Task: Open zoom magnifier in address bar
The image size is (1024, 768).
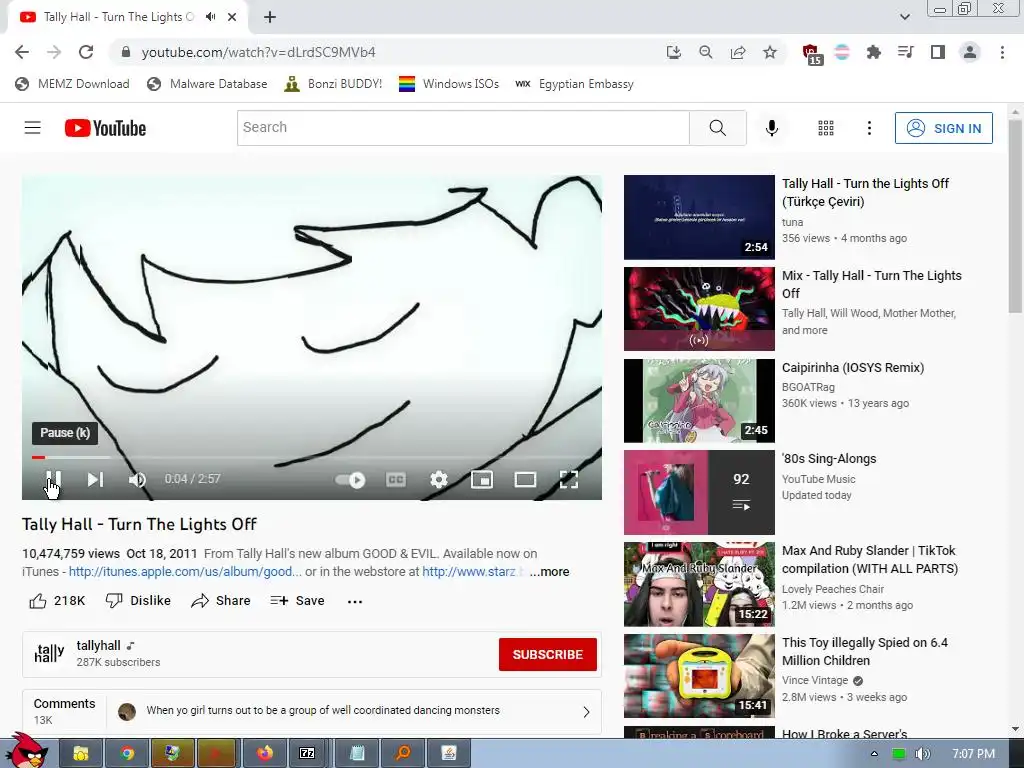Action: coord(705,52)
